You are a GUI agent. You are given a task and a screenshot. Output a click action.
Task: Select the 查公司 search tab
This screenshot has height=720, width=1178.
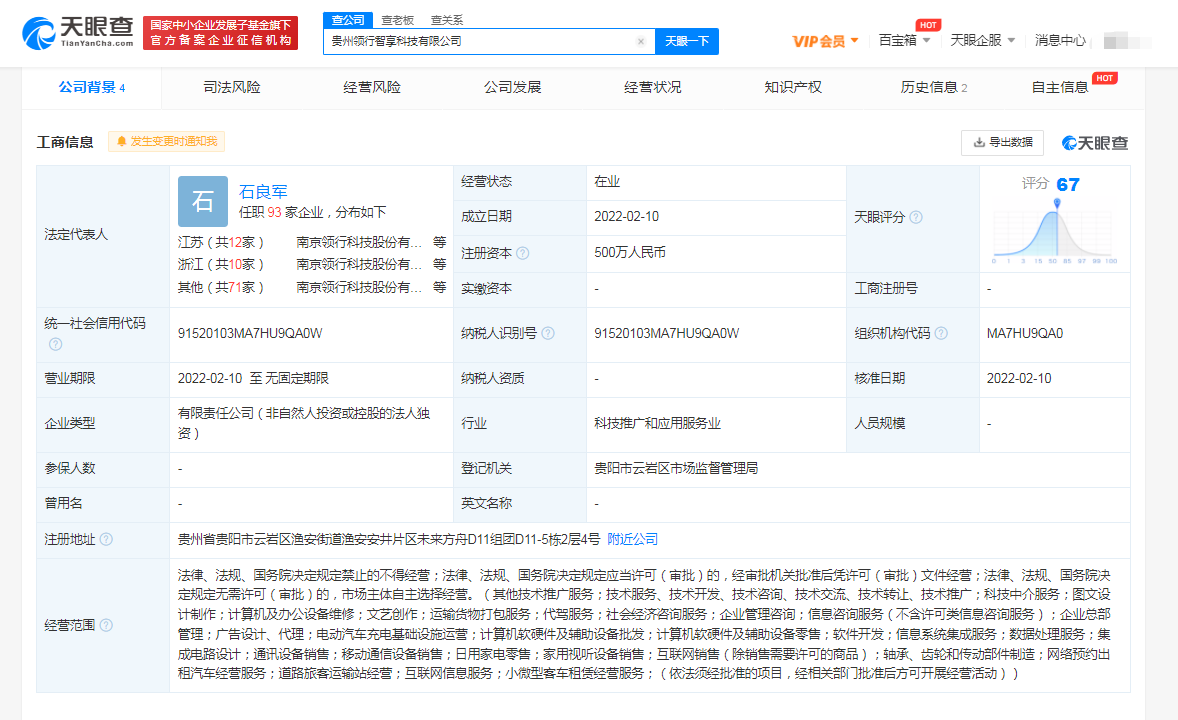point(348,20)
